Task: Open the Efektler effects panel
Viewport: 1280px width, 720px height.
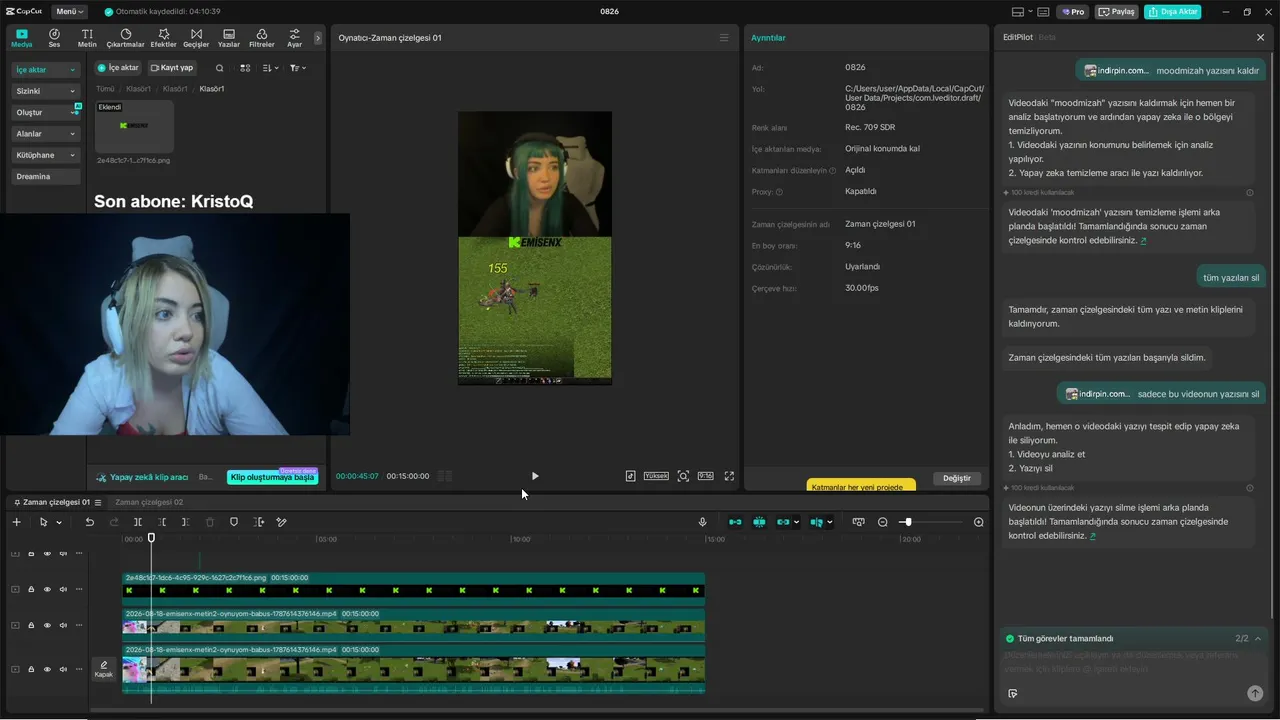Action: 163,38
